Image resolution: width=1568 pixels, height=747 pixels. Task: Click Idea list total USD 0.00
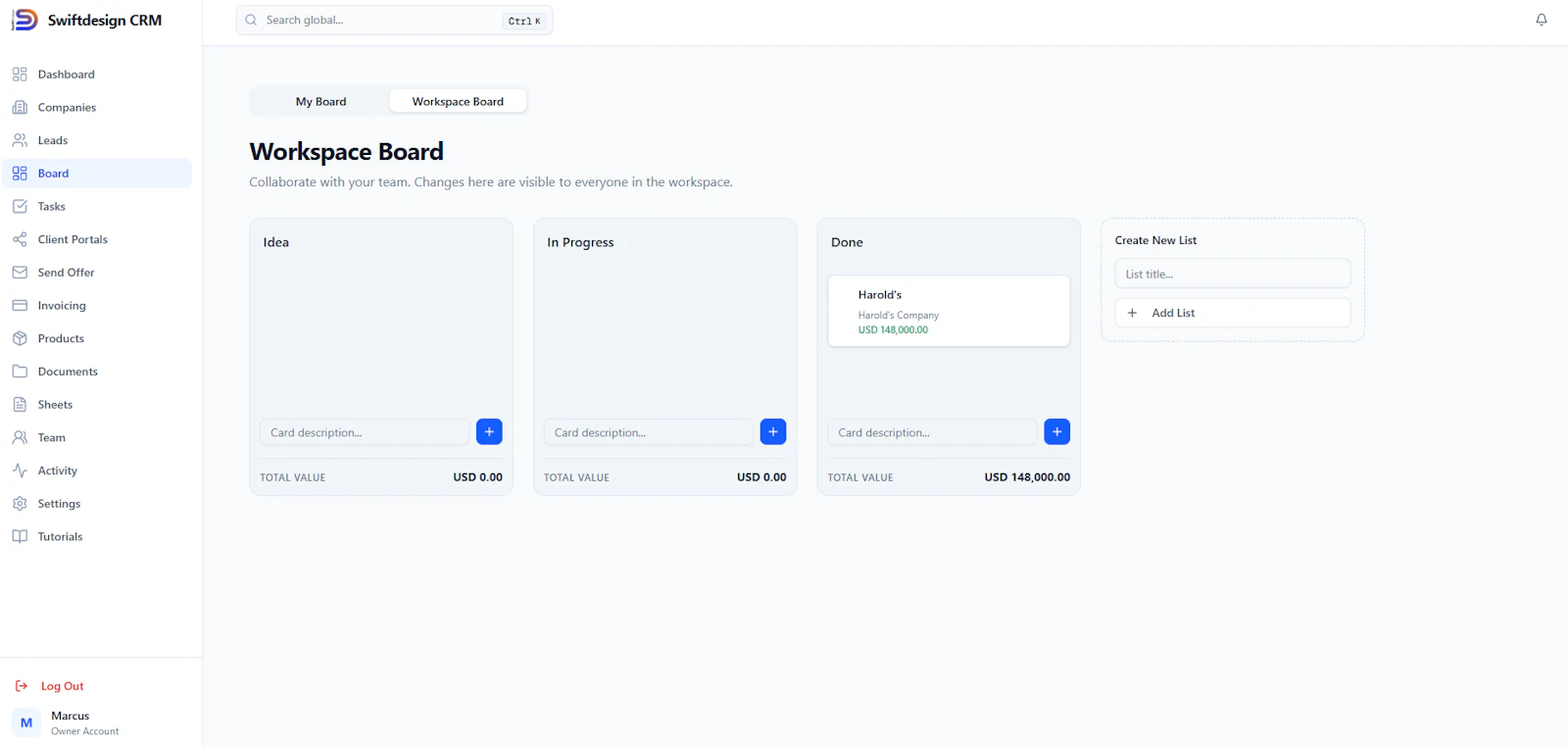pos(477,477)
